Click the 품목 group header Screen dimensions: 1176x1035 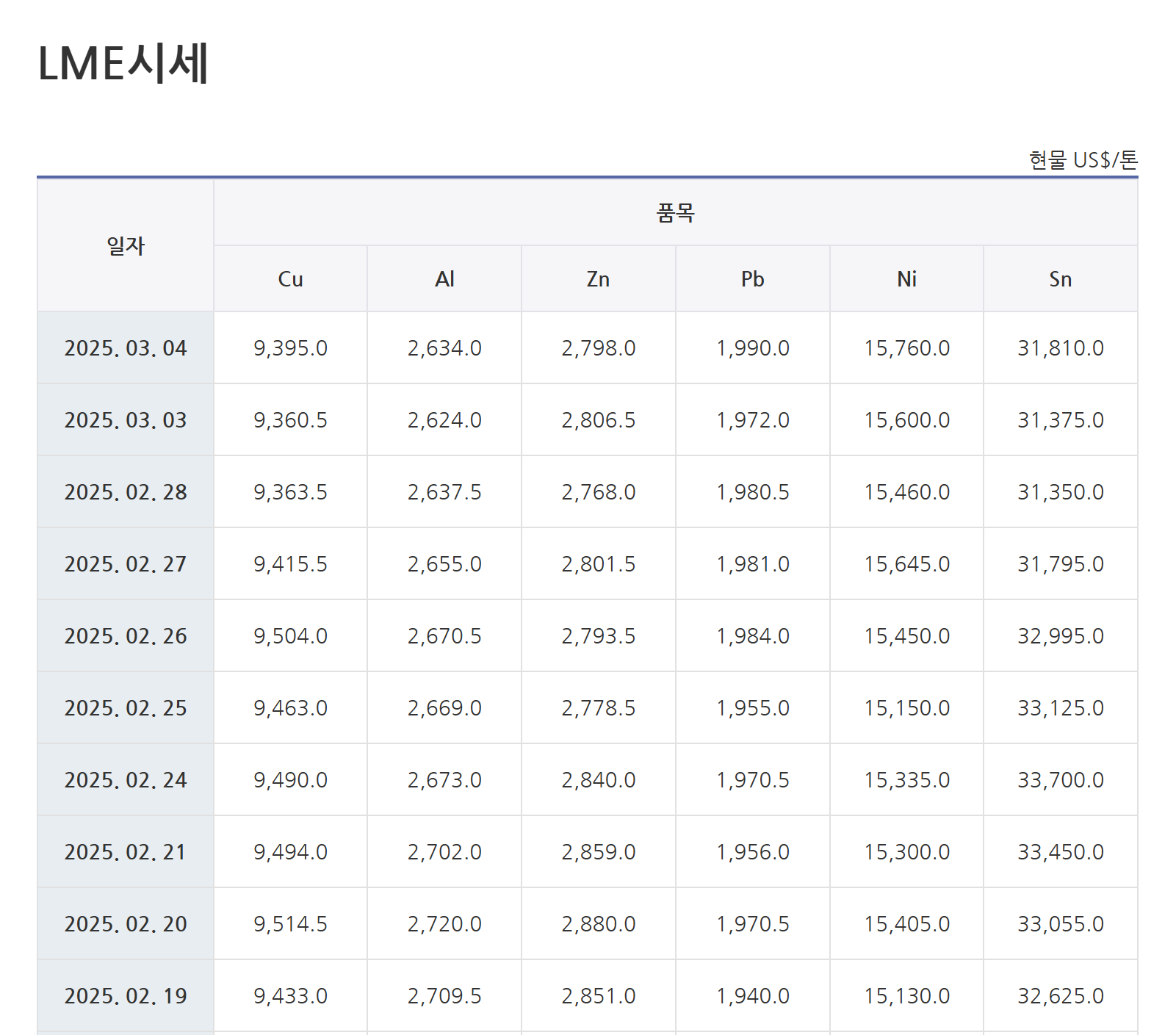click(x=675, y=213)
